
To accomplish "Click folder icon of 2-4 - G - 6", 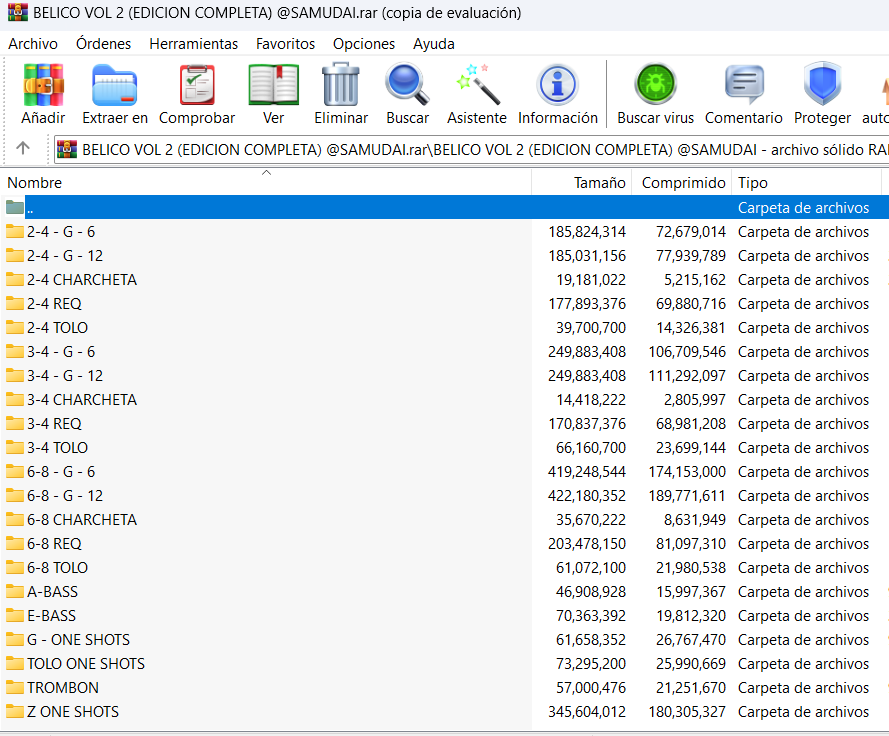I will [15, 231].
